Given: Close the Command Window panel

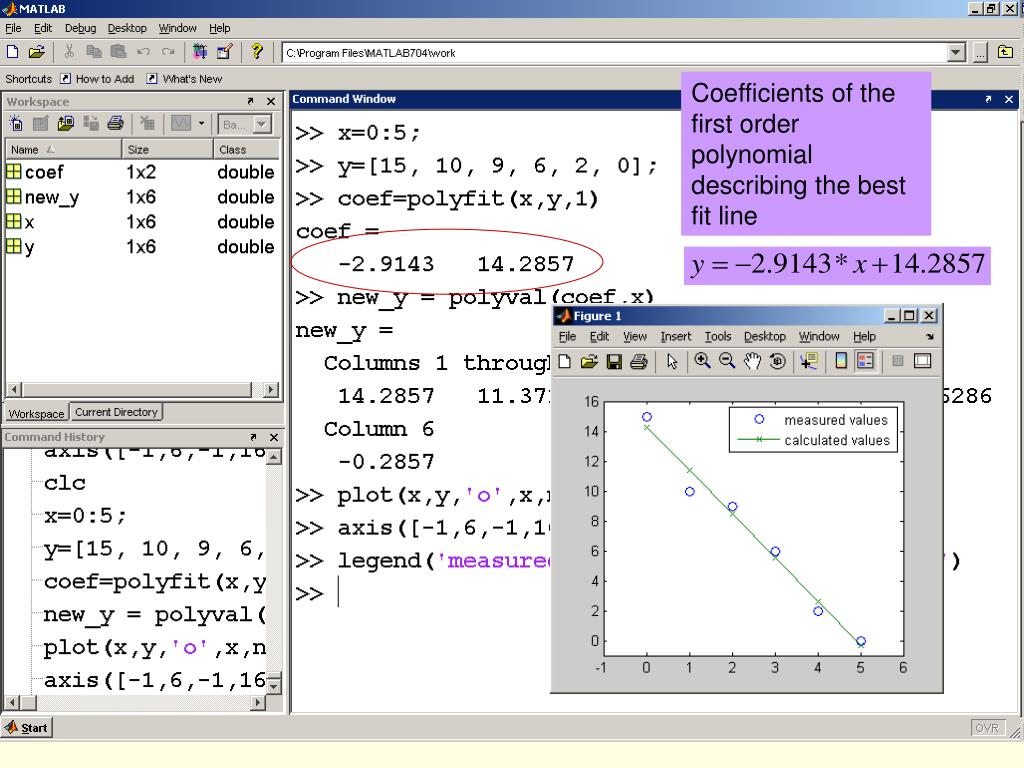Looking at the screenshot, I should pyautogui.click(x=1009, y=99).
